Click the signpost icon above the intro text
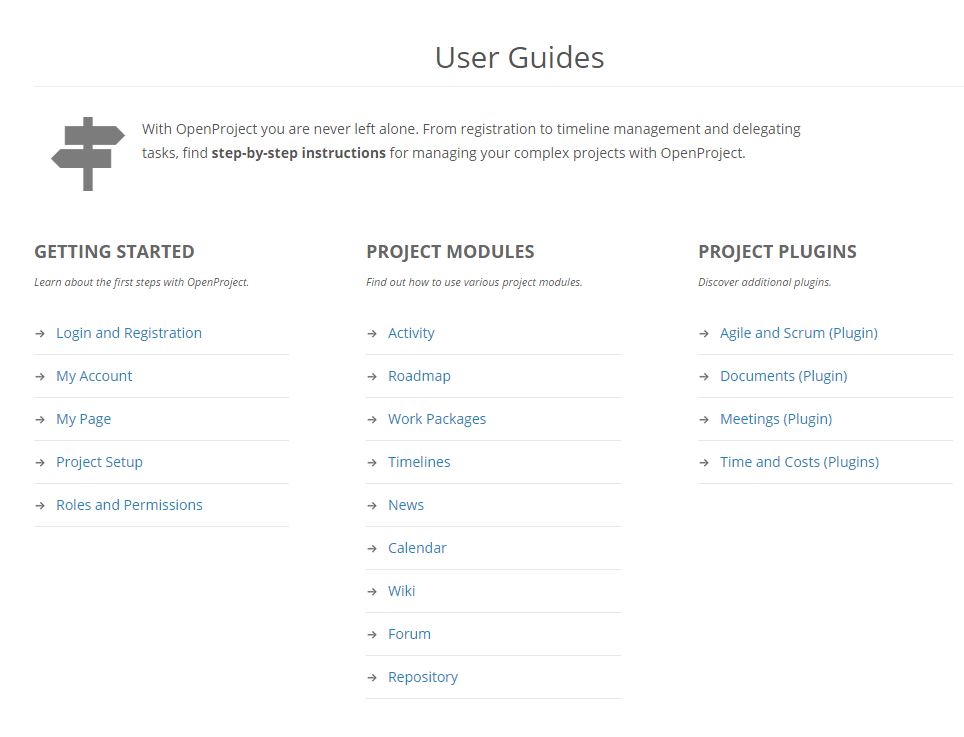Screen dimensions: 964x737 86,152
